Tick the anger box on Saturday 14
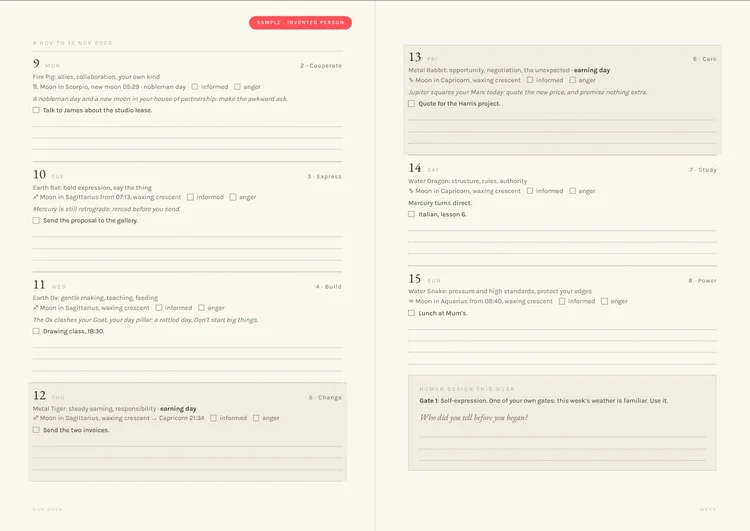750x531 pixels. (x=573, y=191)
